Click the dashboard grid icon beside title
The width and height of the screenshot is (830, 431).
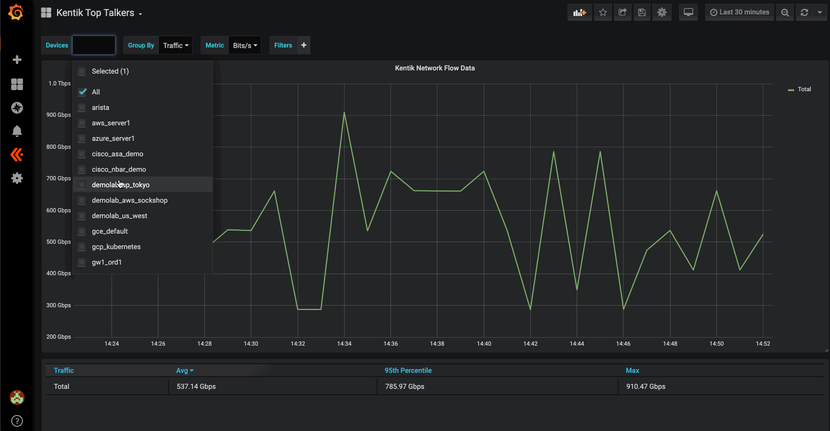[x=46, y=13]
